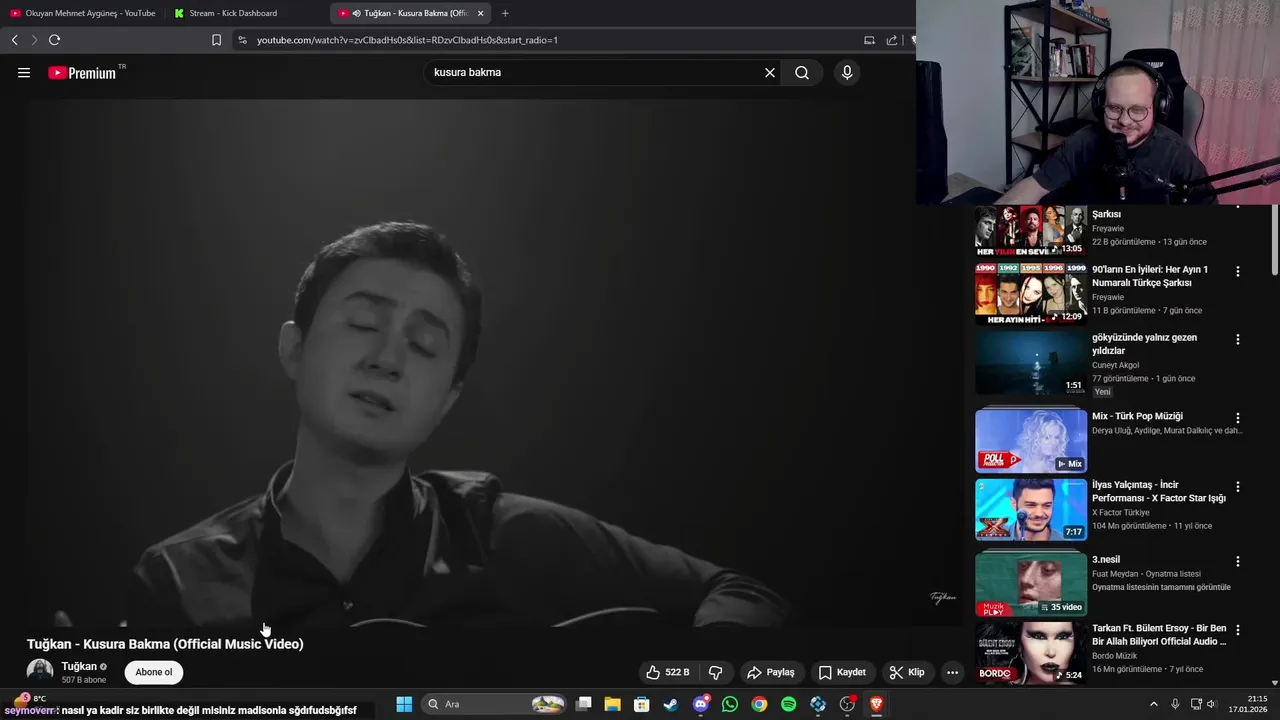Image resolution: width=1280 pixels, height=720 pixels.
Task: Open File Explorer from the taskbar
Action: pos(612,704)
